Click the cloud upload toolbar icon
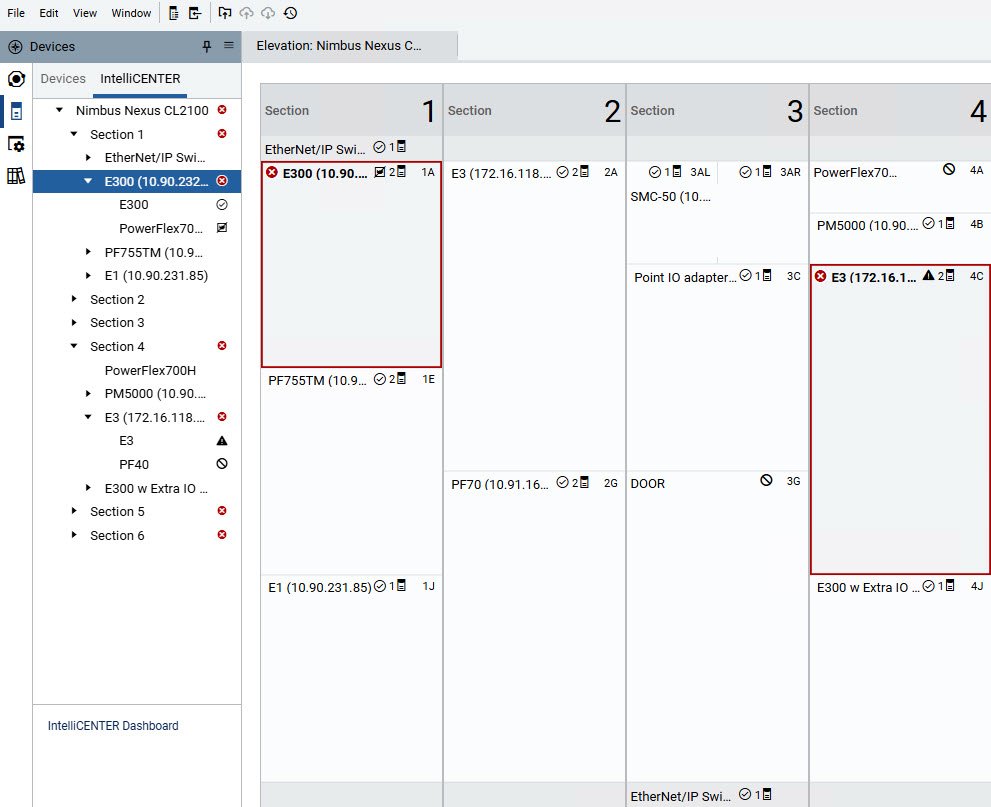This screenshot has width=991, height=807. (246, 13)
